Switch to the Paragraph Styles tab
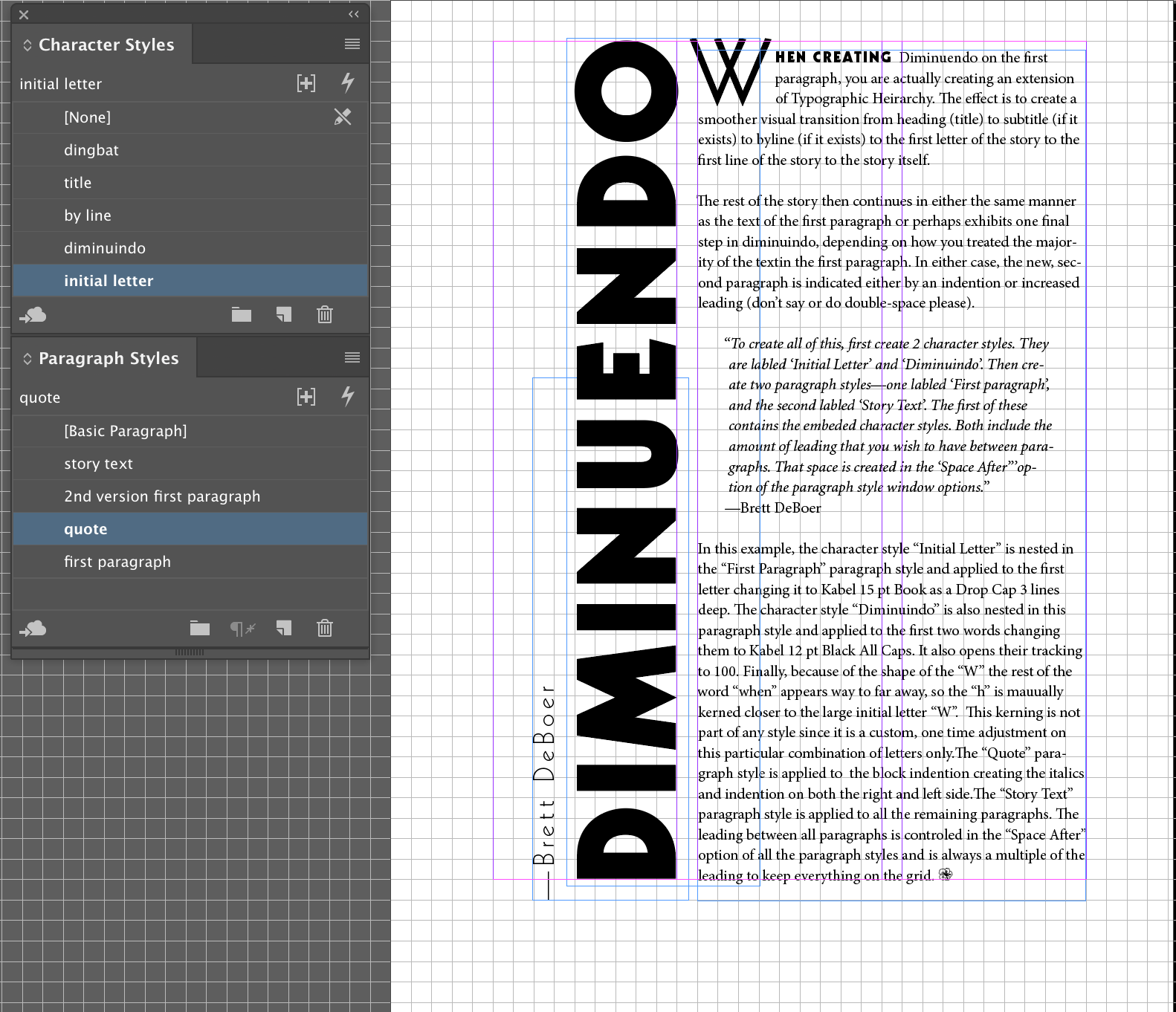Viewport: 1176px width, 1012px height. [109, 358]
